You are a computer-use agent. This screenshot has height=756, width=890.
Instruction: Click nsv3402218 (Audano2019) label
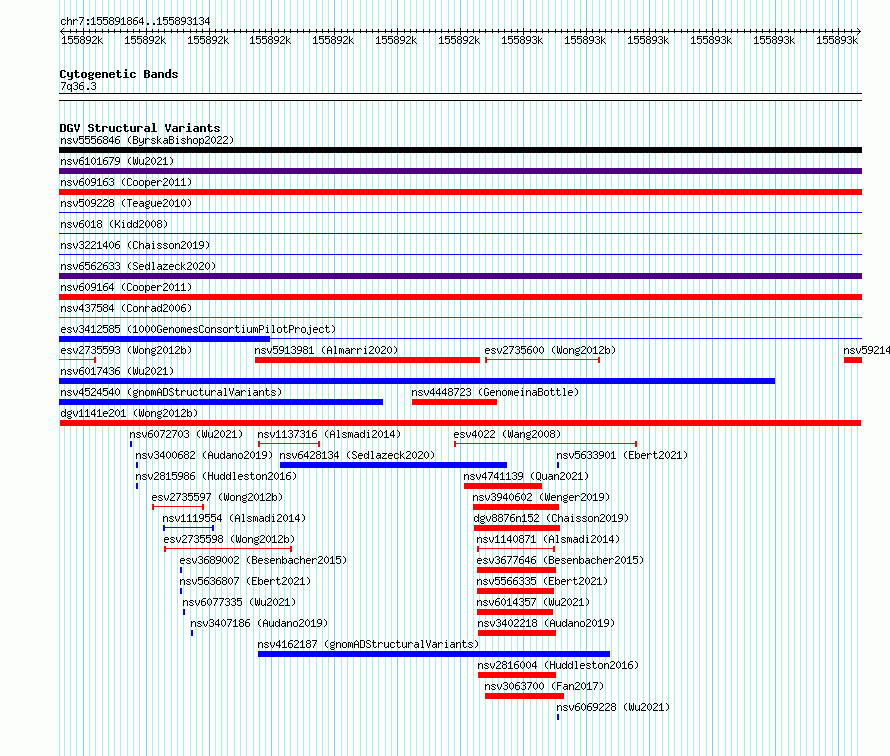pos(546,623)
